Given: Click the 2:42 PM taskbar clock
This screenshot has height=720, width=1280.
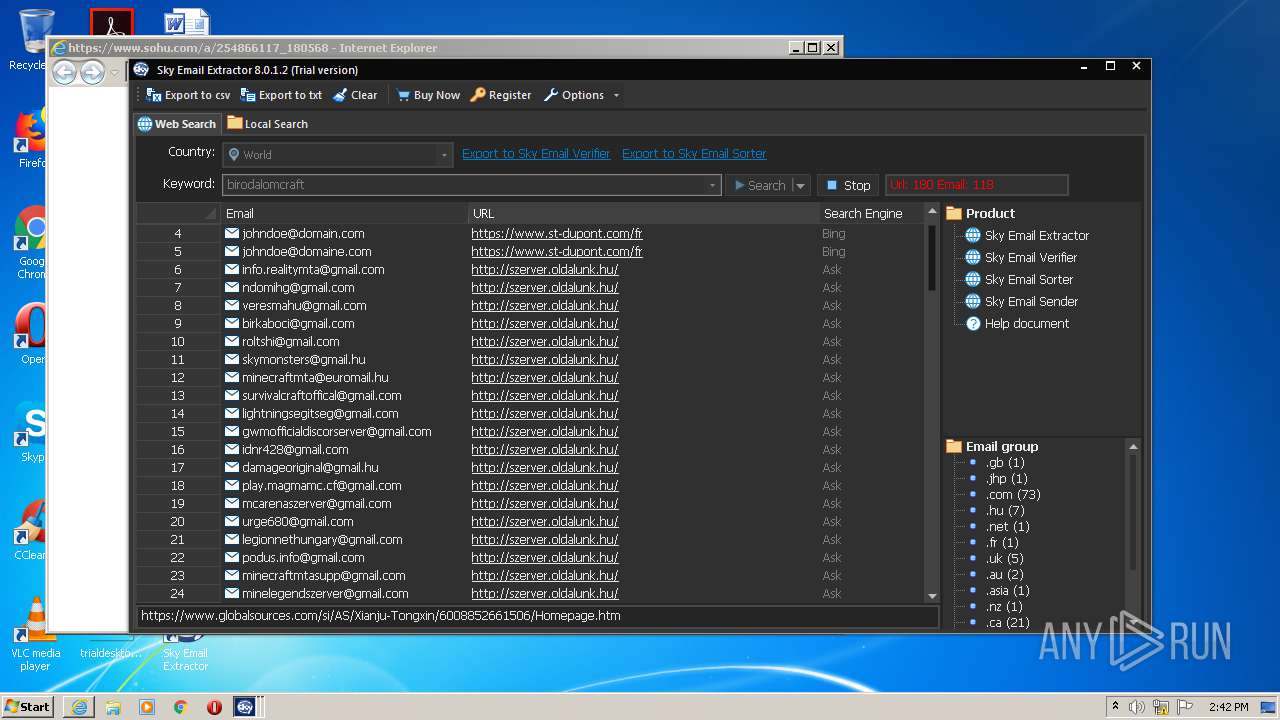Looking at the screenshot, I should coord(1229,707).
